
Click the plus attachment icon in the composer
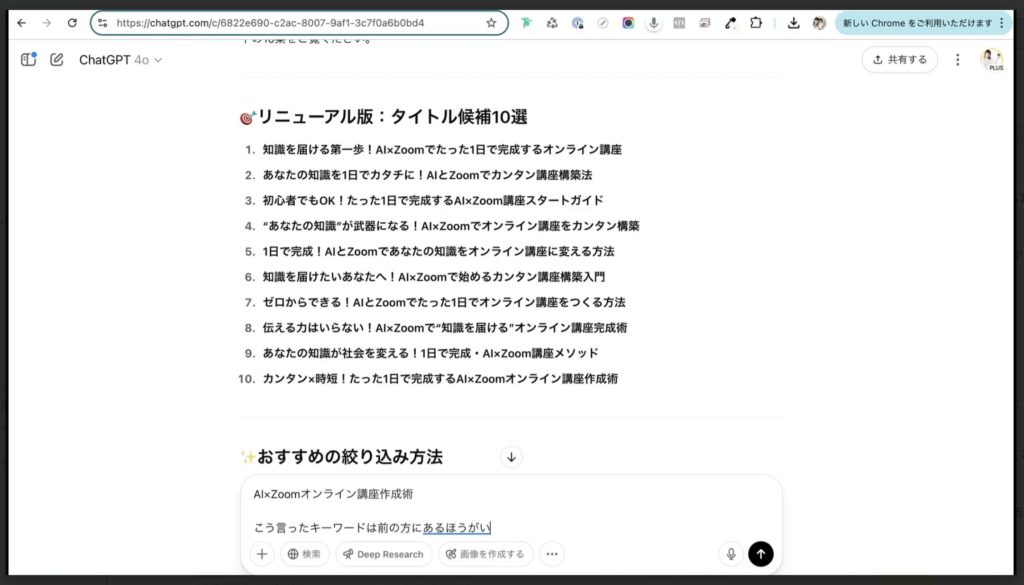tap(261, 553)
